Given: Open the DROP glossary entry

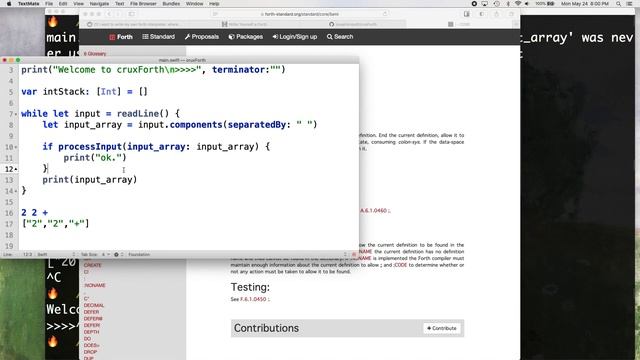Looking at the screenshot, I should click(90, 352).
